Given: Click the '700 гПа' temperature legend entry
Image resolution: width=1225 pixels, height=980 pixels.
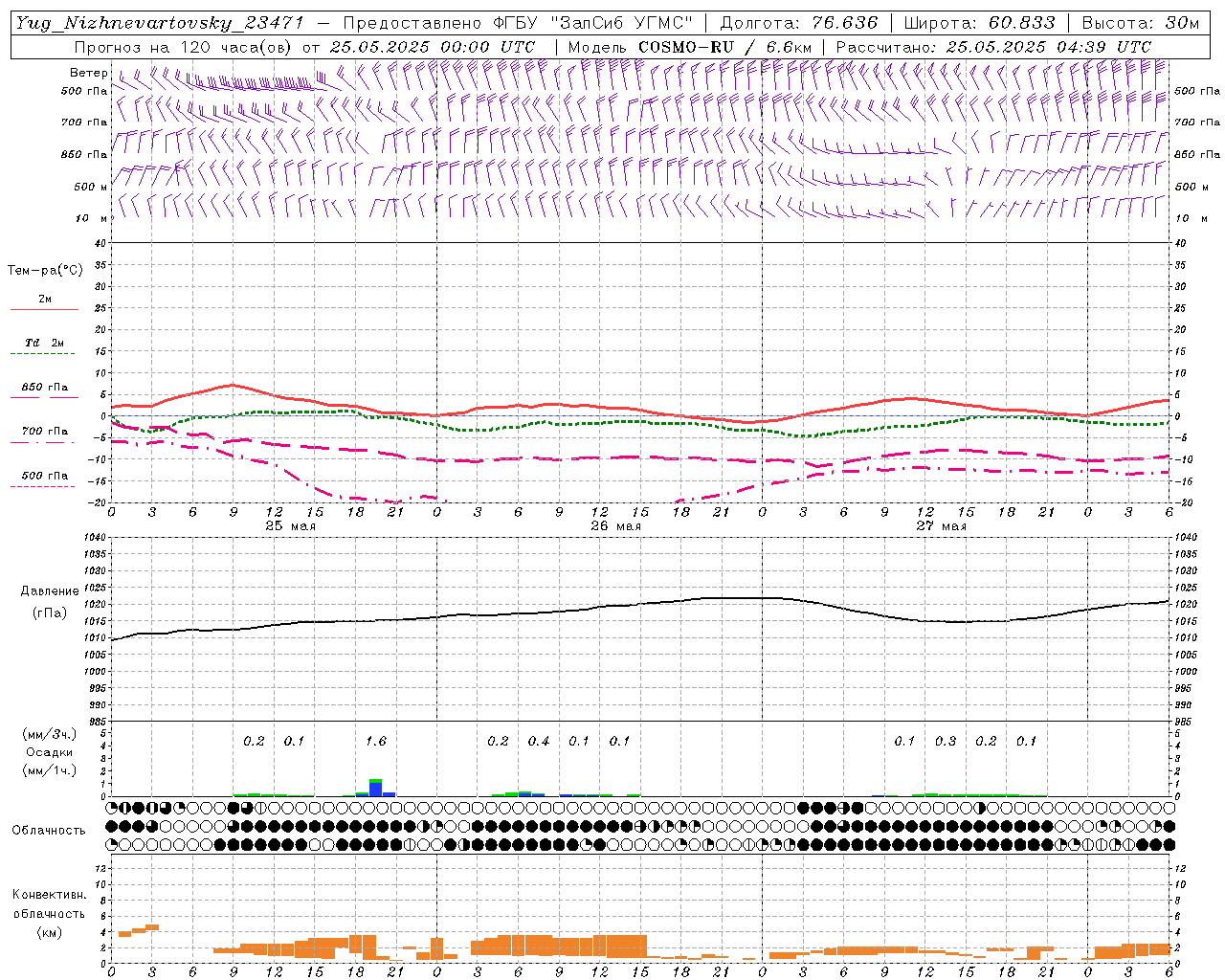Looking at the screenshot, I should (45, 432).
